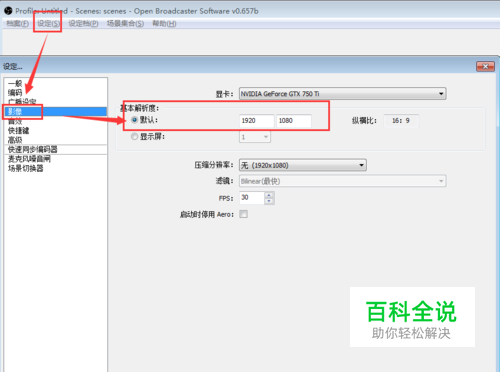Screen dimensions: 500x372
Task: Select 音效 in the settings list
Action: 56,121
